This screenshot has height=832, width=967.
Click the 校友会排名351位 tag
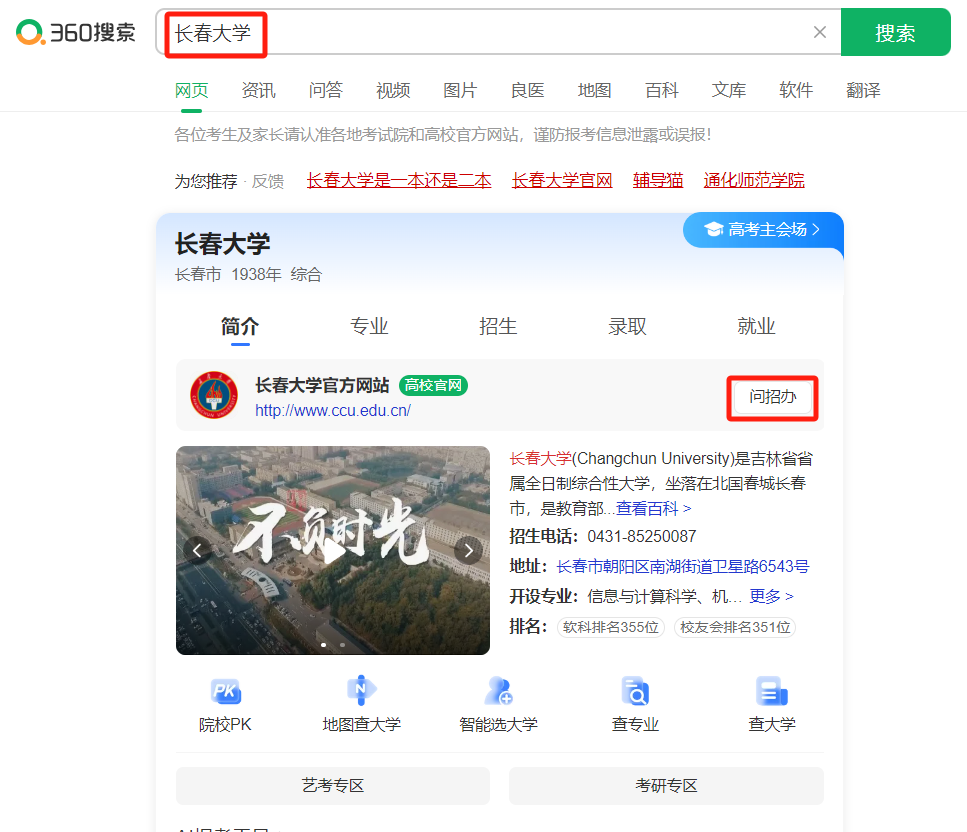click(x=735, y=627)
